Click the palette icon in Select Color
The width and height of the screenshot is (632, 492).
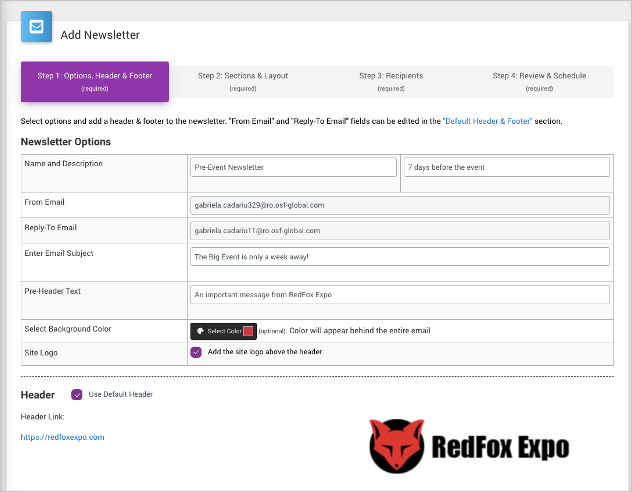coord(200,331)
